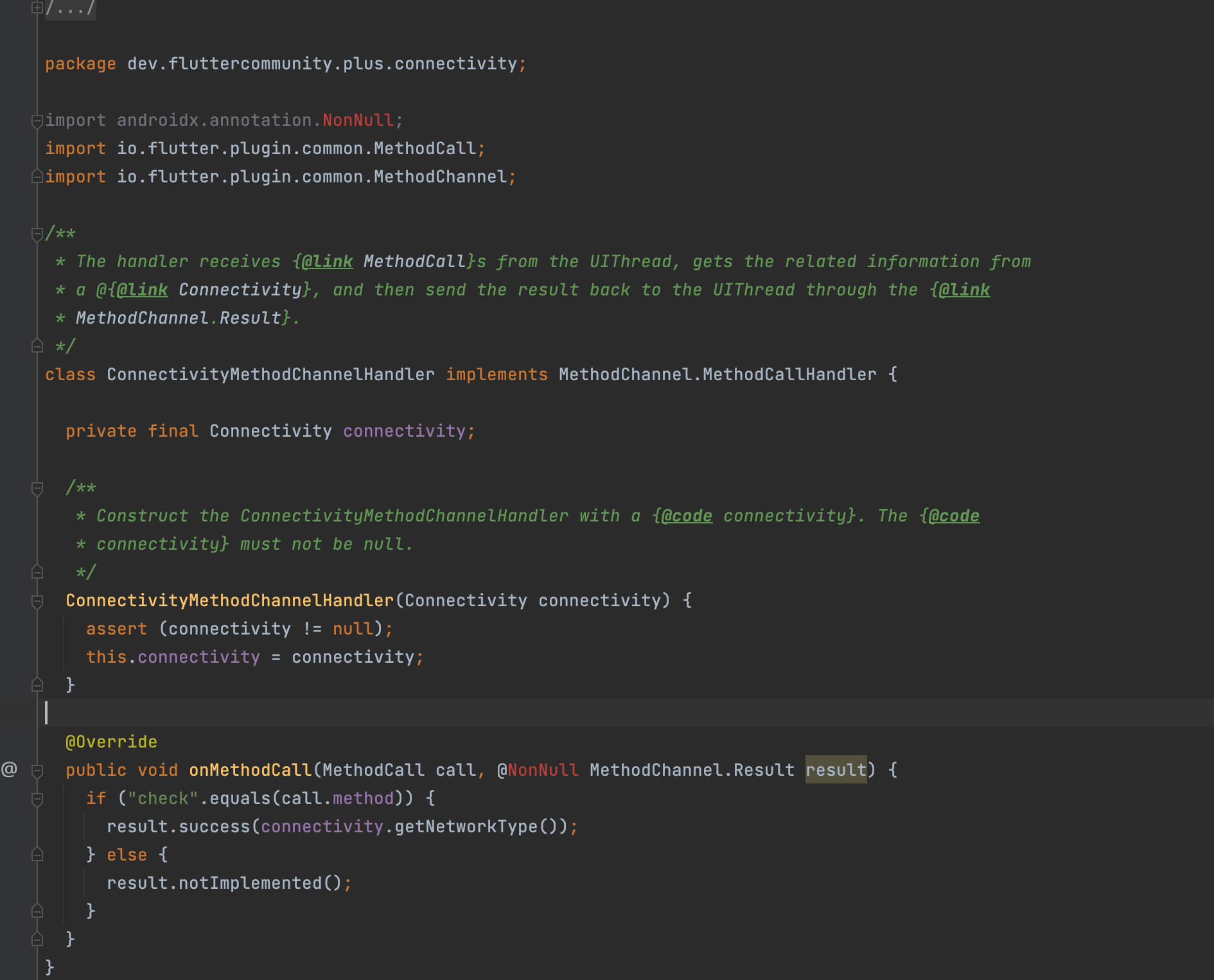Viewport: 1214px width, 980px height.
Task: Click 'MethodCallHandler' in the class declaration
Action: tap(789, 374)
